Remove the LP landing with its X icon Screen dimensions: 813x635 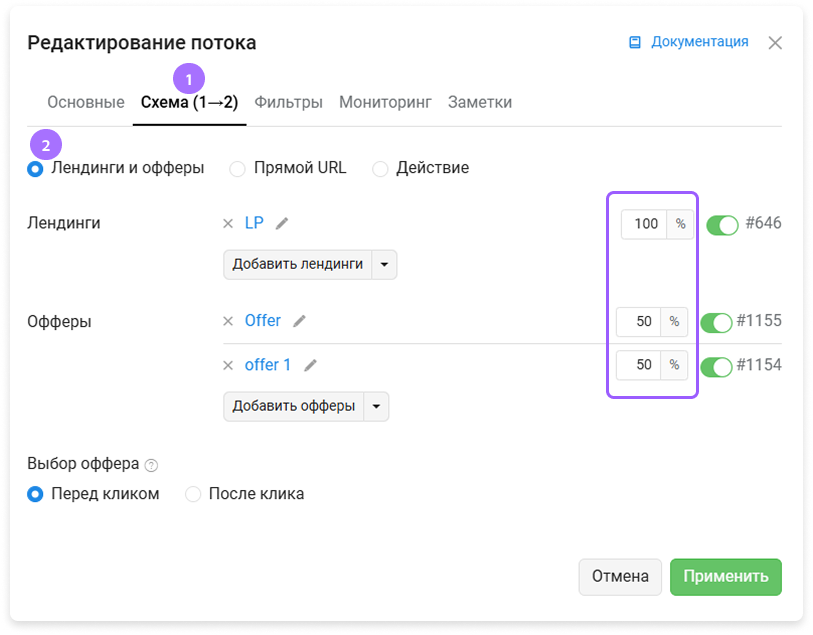click(228, 224)
